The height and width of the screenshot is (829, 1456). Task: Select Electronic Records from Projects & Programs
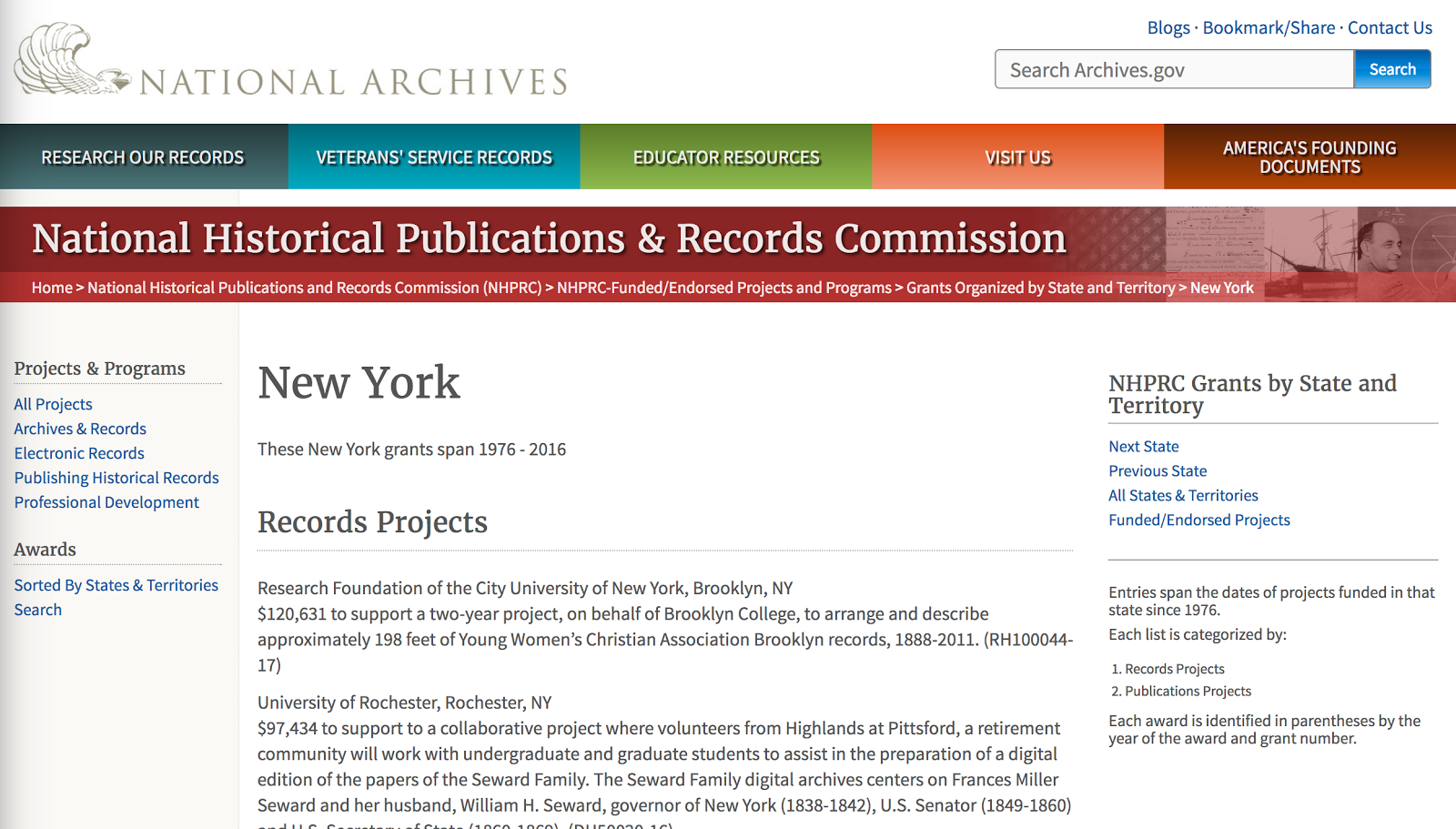(78, 452)
